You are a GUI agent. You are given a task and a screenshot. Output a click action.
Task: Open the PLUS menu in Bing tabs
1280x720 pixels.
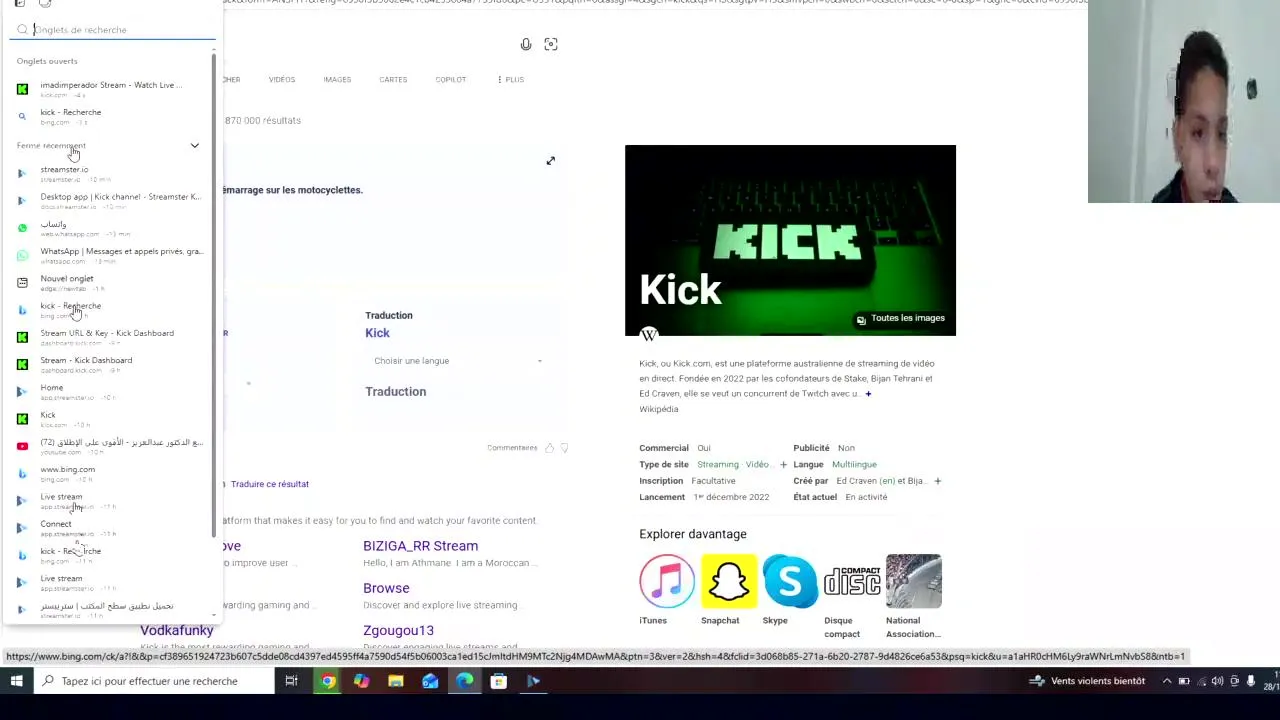tap(511, 79)
